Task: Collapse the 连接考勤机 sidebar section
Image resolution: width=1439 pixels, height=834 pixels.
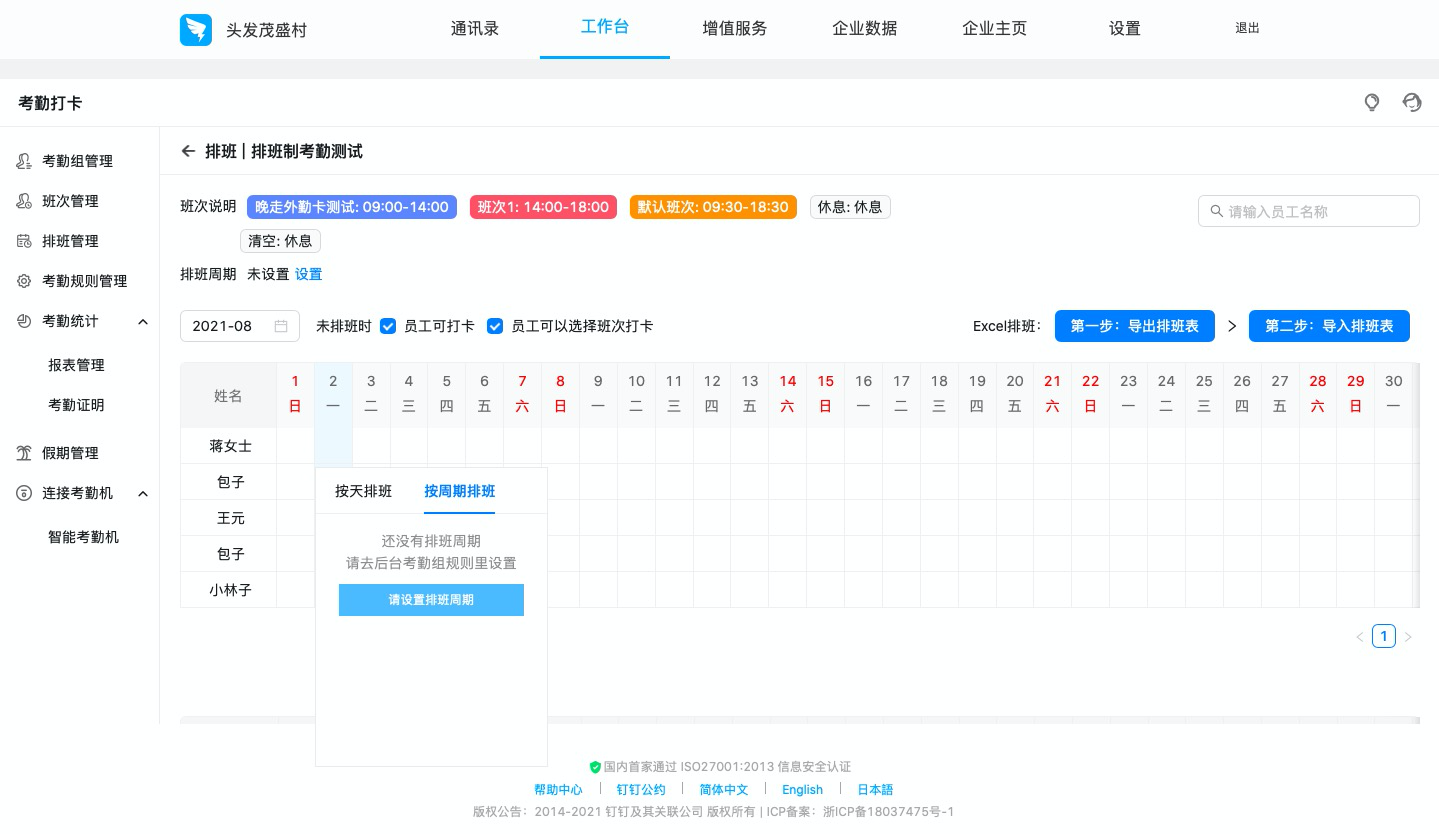Action: coord(142,493)
